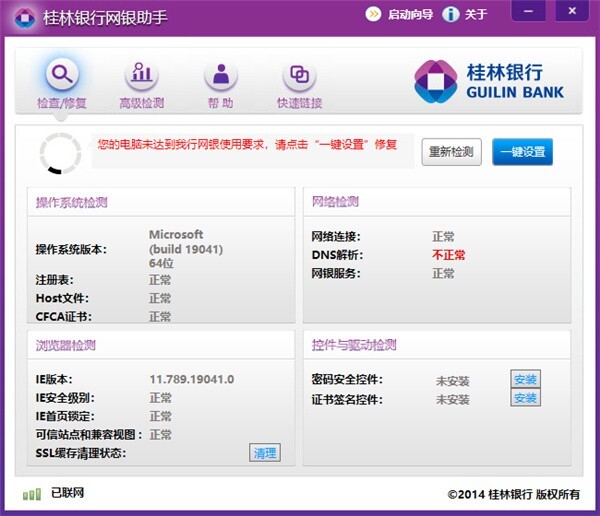The image size is (600, 516).
Task: Open 启动向导 from the title bar
Action: [410, 15]
